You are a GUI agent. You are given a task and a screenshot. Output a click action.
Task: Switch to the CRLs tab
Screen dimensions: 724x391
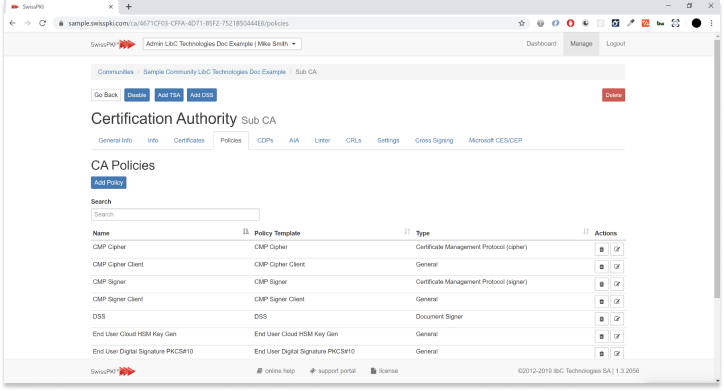pos(354,140)
